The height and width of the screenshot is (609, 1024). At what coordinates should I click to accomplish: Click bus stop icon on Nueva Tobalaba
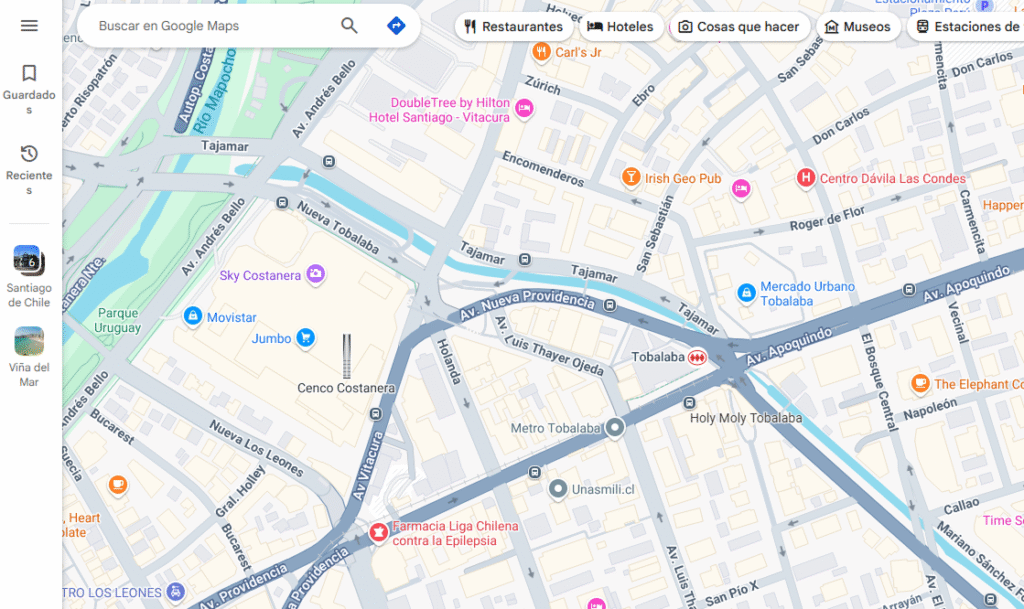click(282, 203)
